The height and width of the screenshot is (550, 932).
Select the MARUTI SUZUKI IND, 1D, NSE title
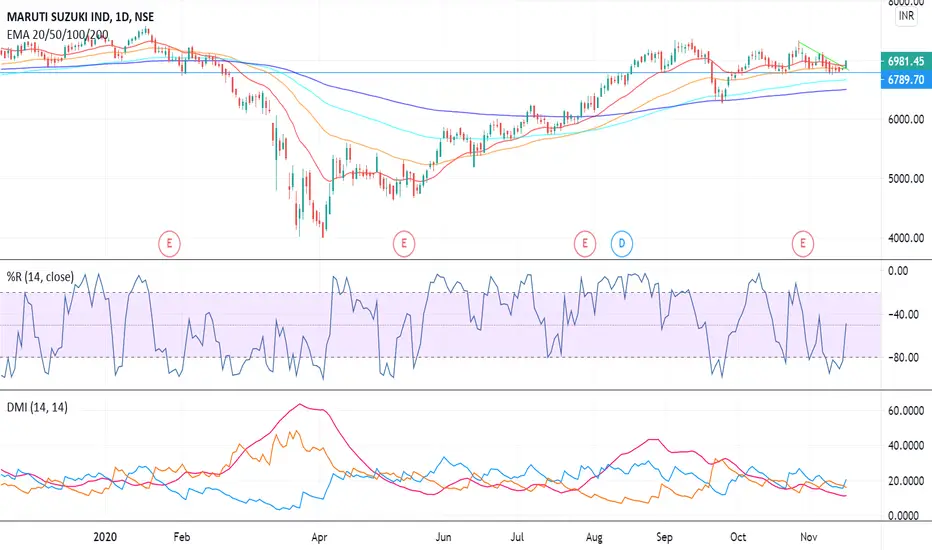pyautogui.click(x=80, y=17)
